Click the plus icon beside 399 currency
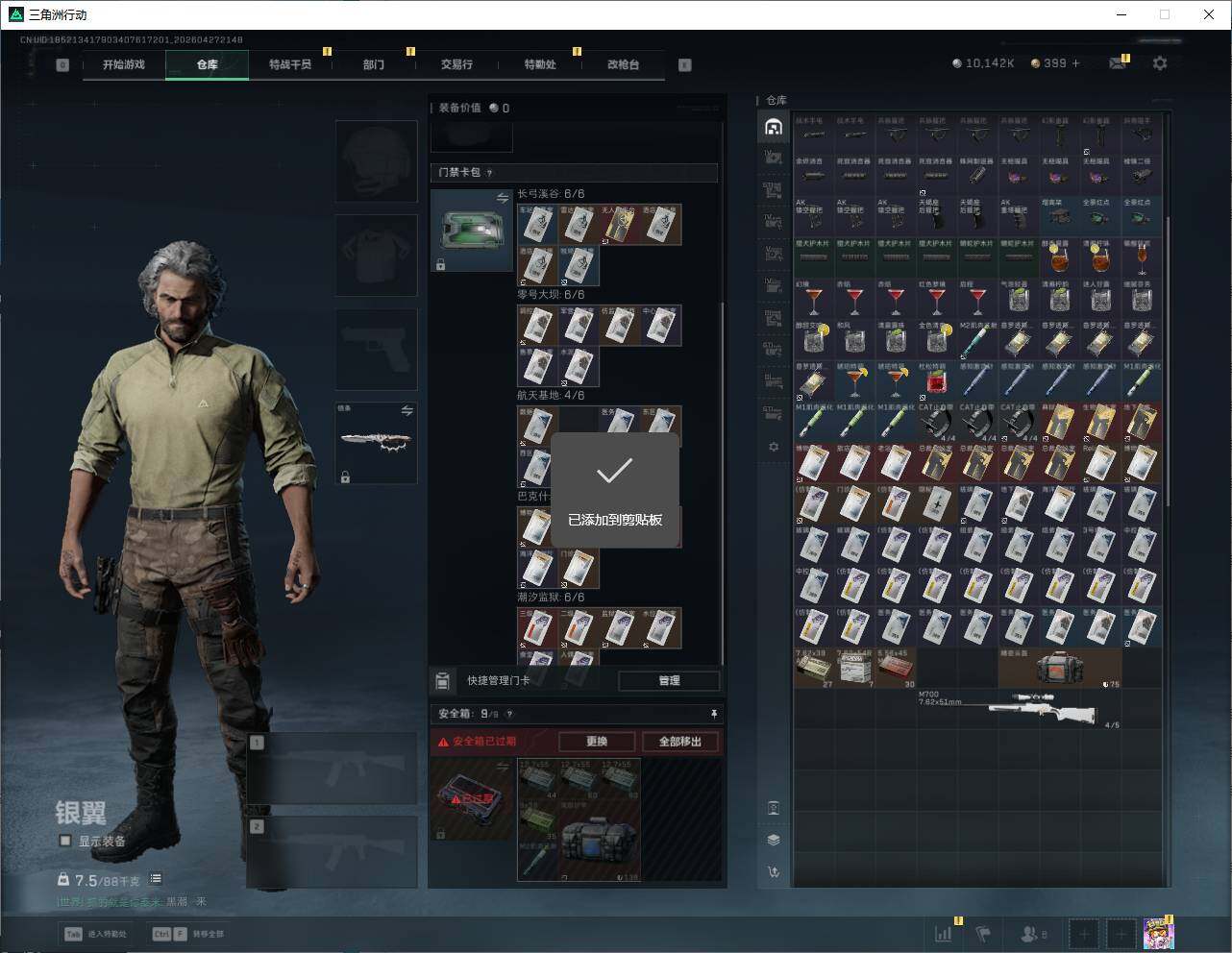 coord(1075,63)
